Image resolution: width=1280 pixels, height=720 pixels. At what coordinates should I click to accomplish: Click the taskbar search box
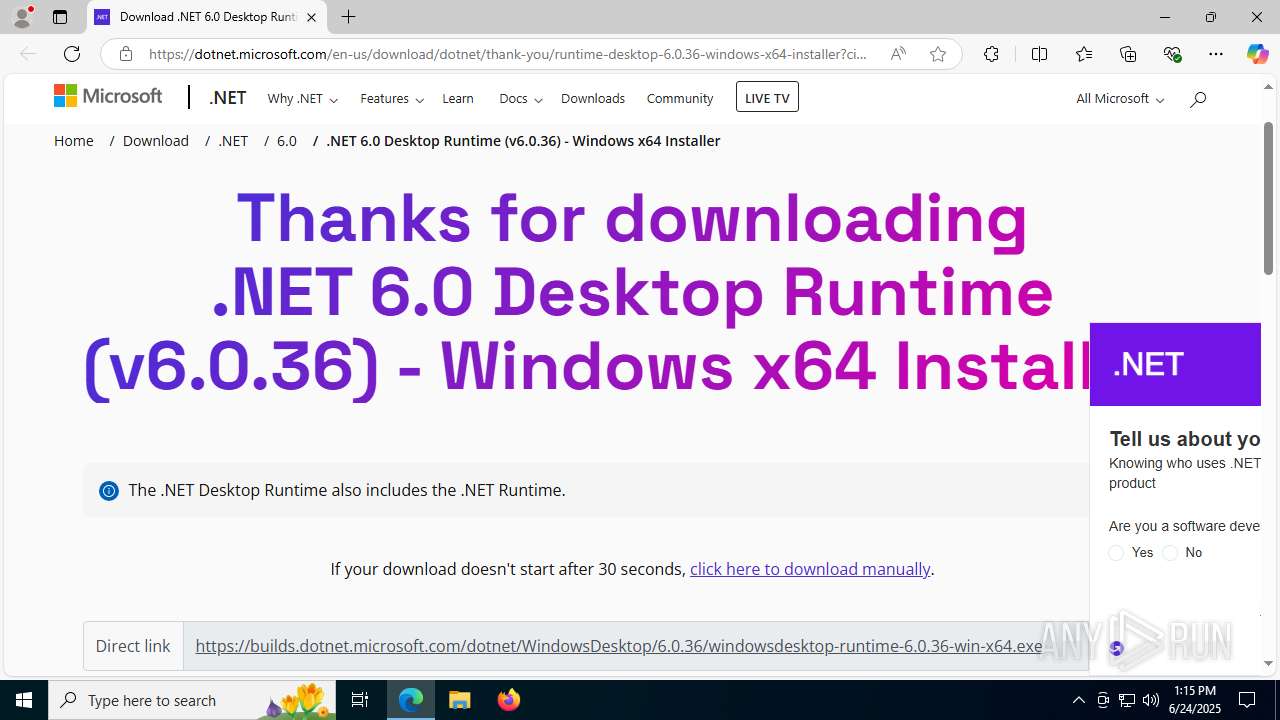[192, 700]
